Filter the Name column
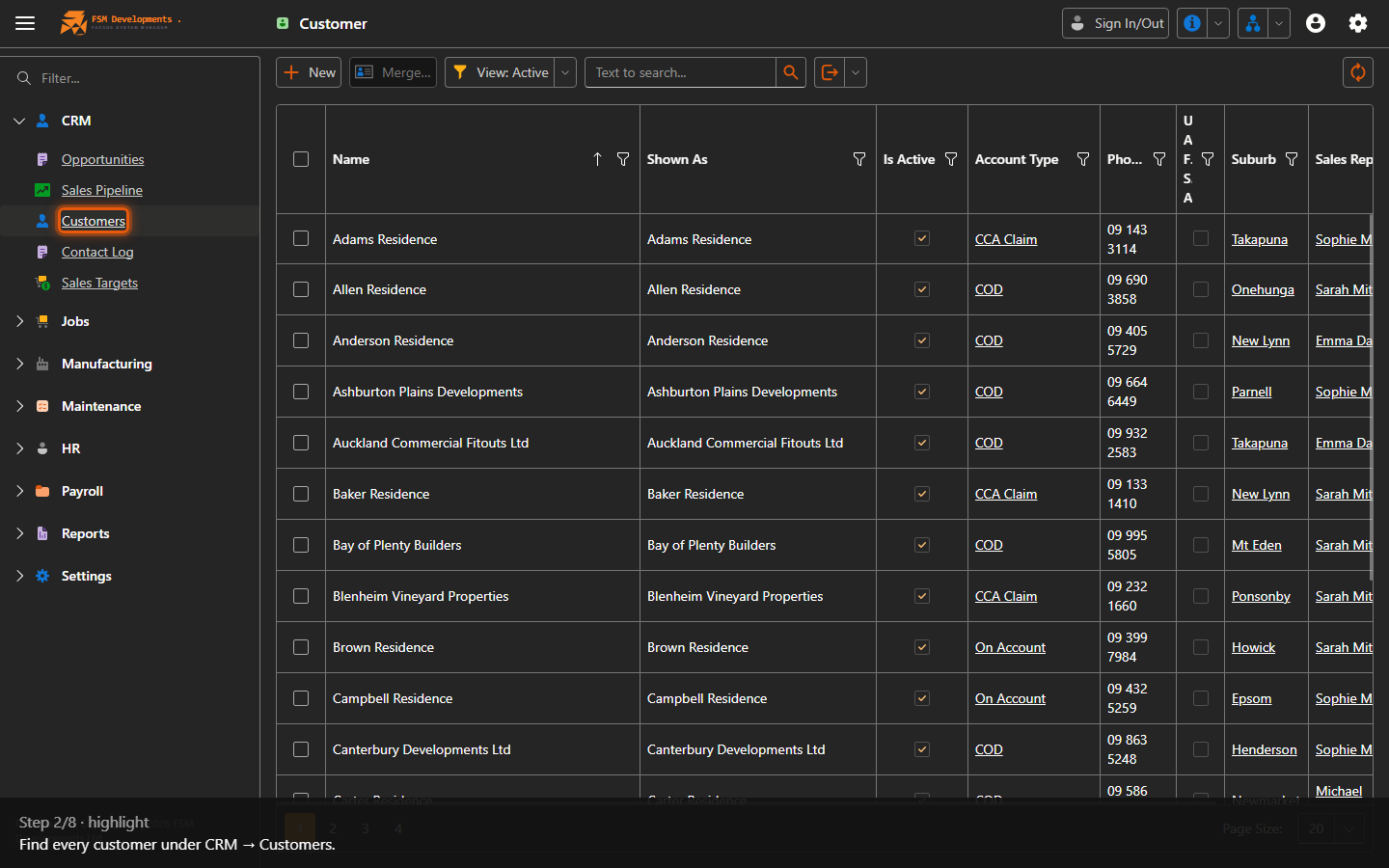Viewport: 1389px width, 868px height. pyautogui.click(x=623, y=159)
